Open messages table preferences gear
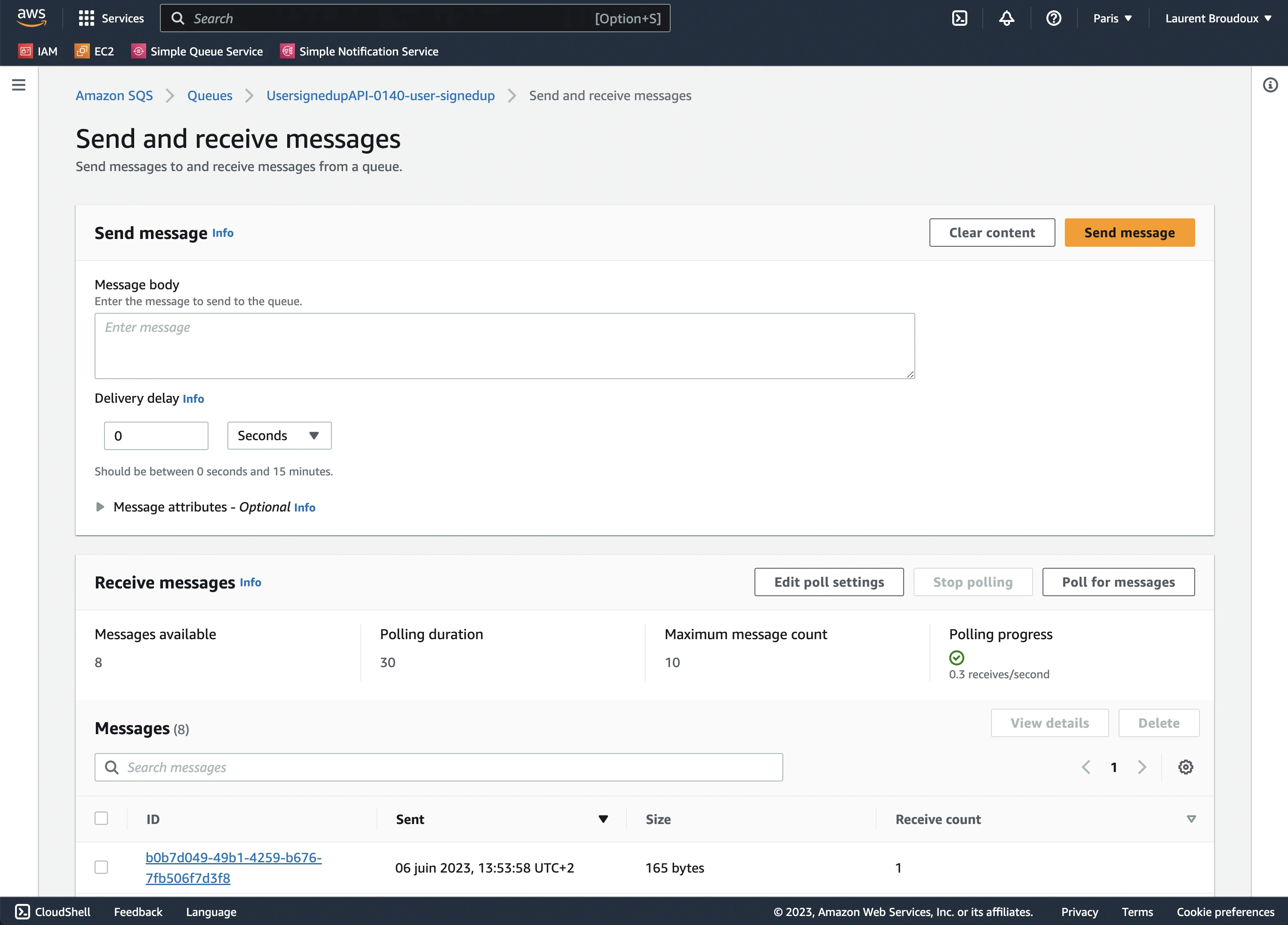 pos(1185,767)
